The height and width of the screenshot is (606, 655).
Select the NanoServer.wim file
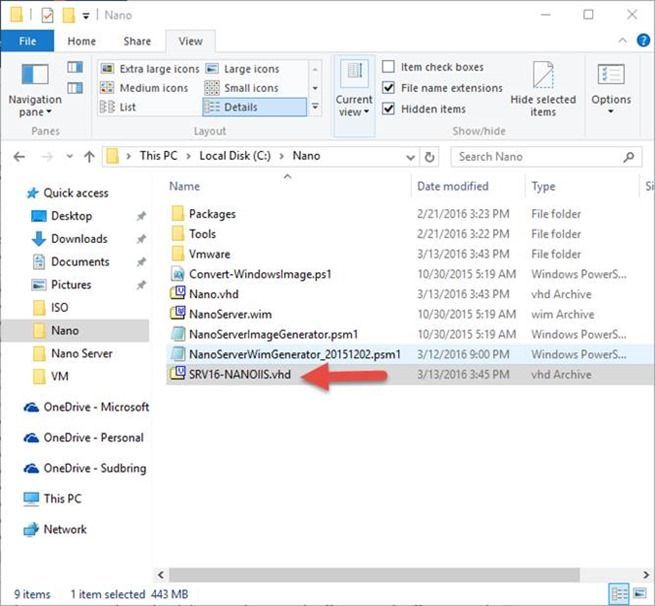[x=230, y=314]
